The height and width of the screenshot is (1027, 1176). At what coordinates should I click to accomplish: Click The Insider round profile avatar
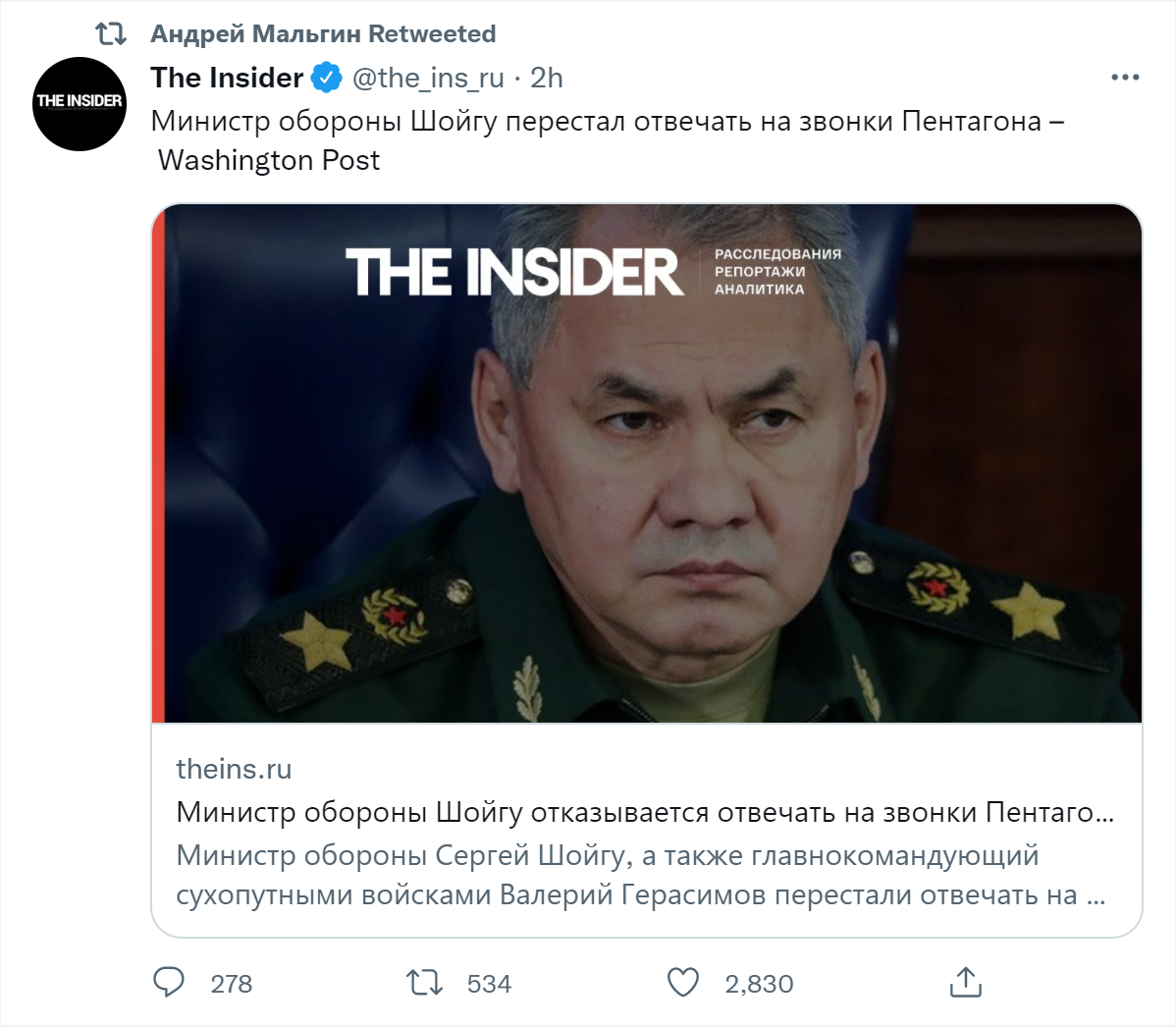click(x=80, y=103)
